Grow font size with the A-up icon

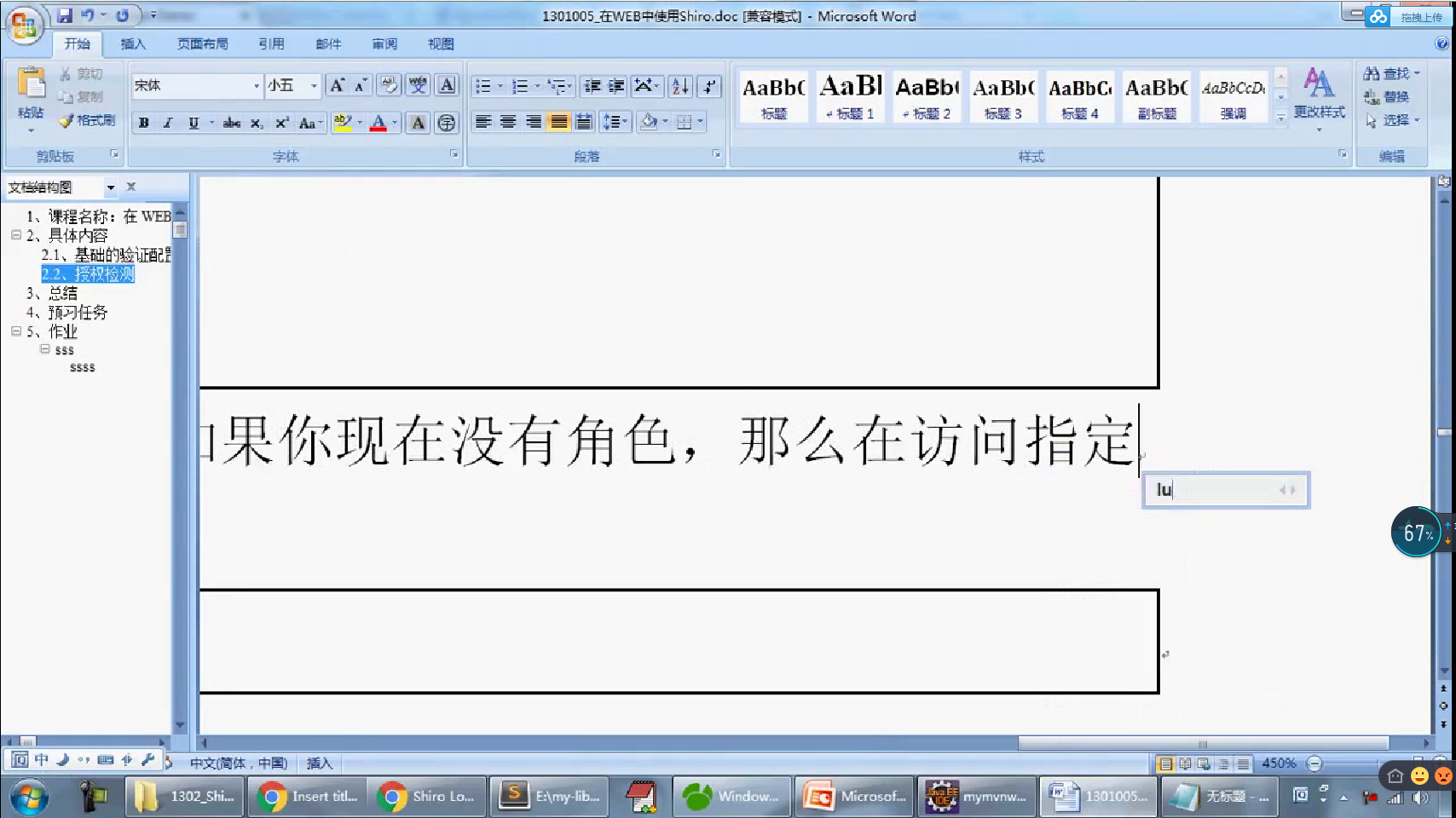[x=338, y=85]
